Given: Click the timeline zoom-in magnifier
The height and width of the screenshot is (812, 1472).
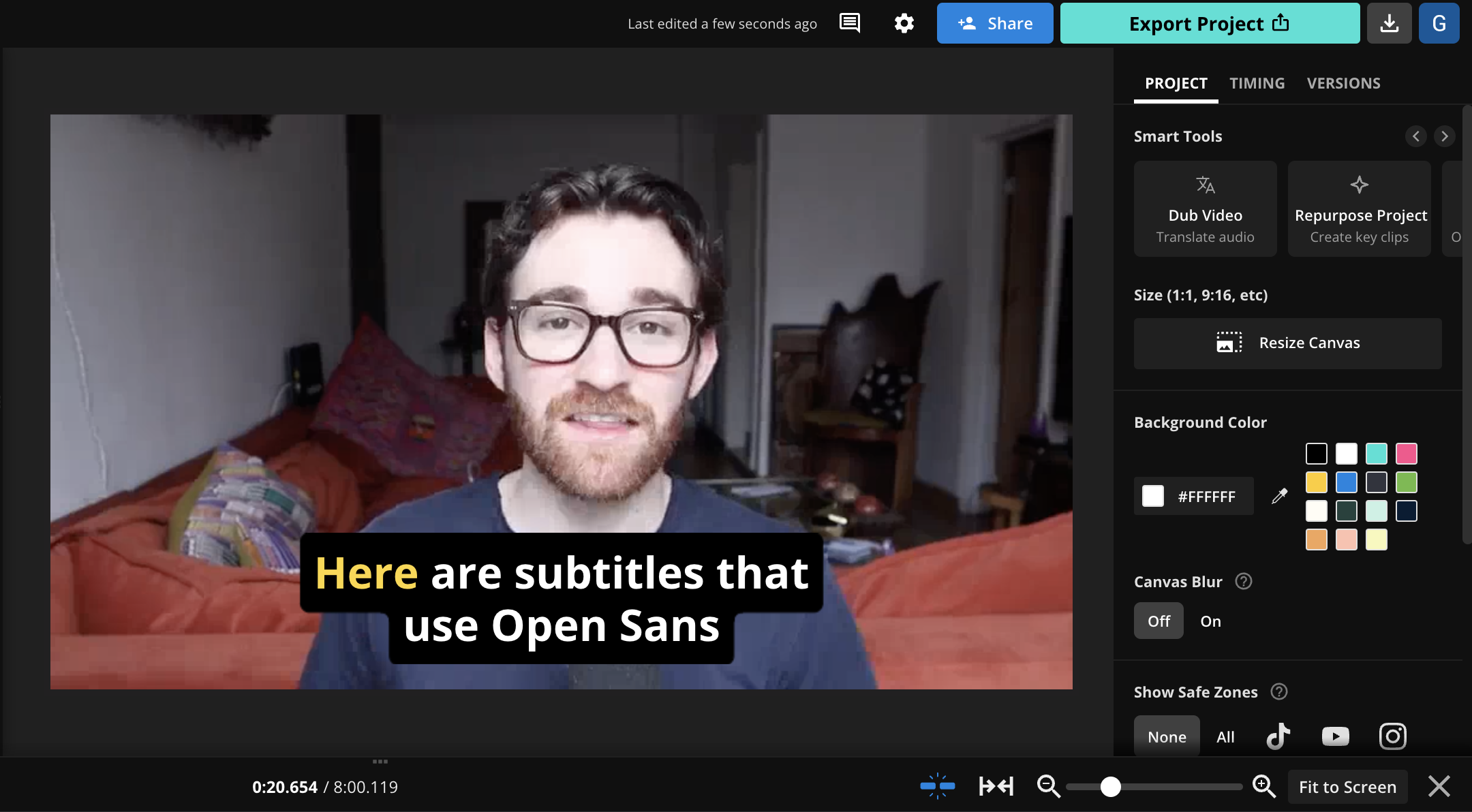Looking at the screenshot, I should (1264, 786).
